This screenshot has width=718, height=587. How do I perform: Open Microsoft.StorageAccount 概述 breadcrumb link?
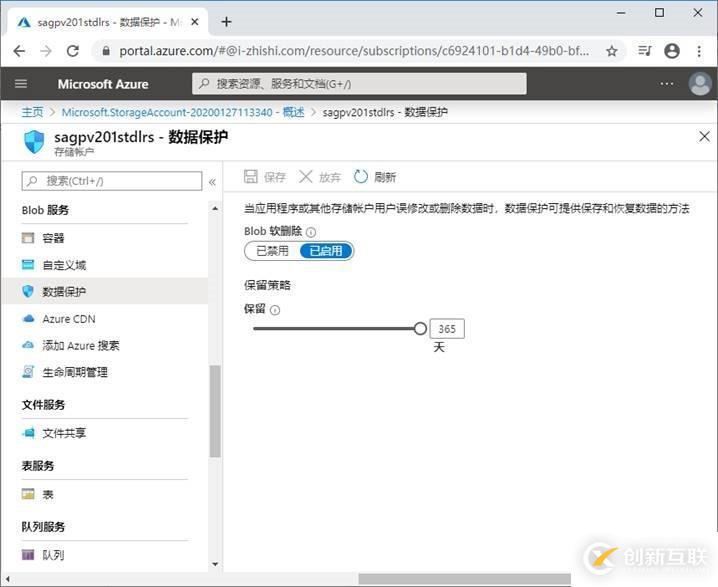click(x=183, y=112)
